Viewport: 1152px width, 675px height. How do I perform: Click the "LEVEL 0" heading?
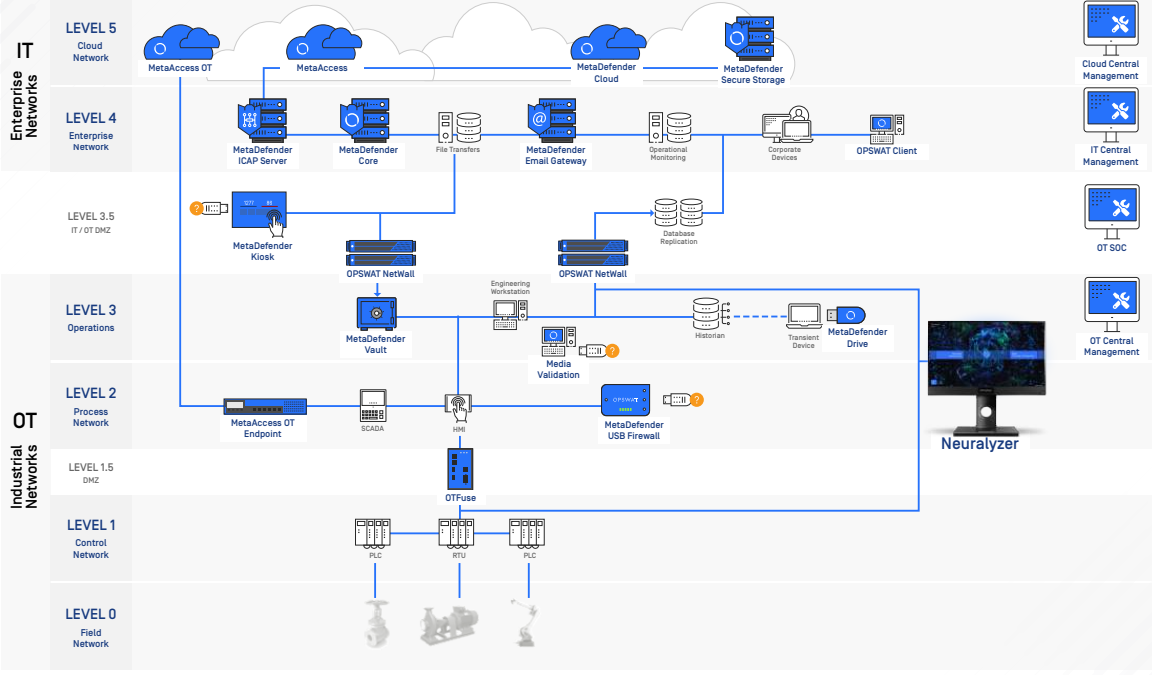pos(90,614)
